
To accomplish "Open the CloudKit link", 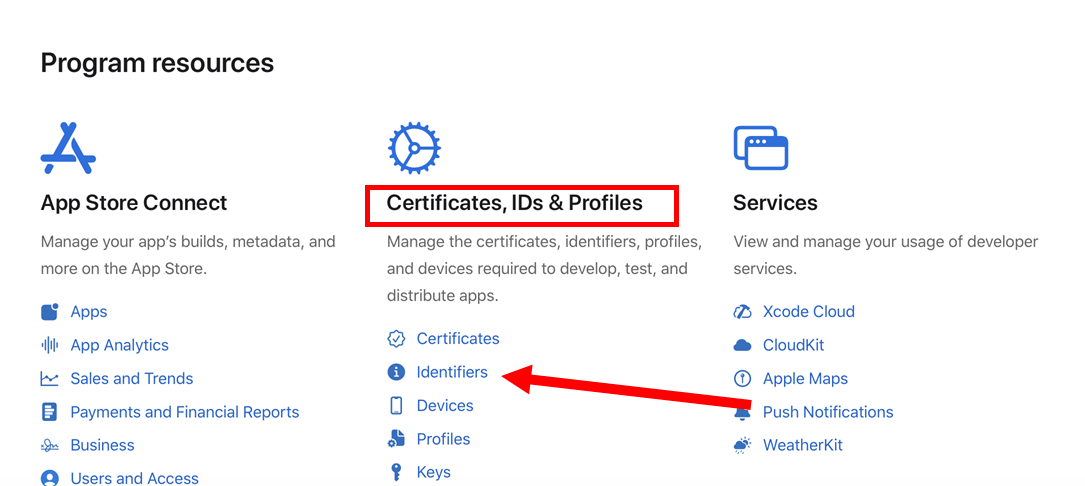I will [x=793, y=345].
